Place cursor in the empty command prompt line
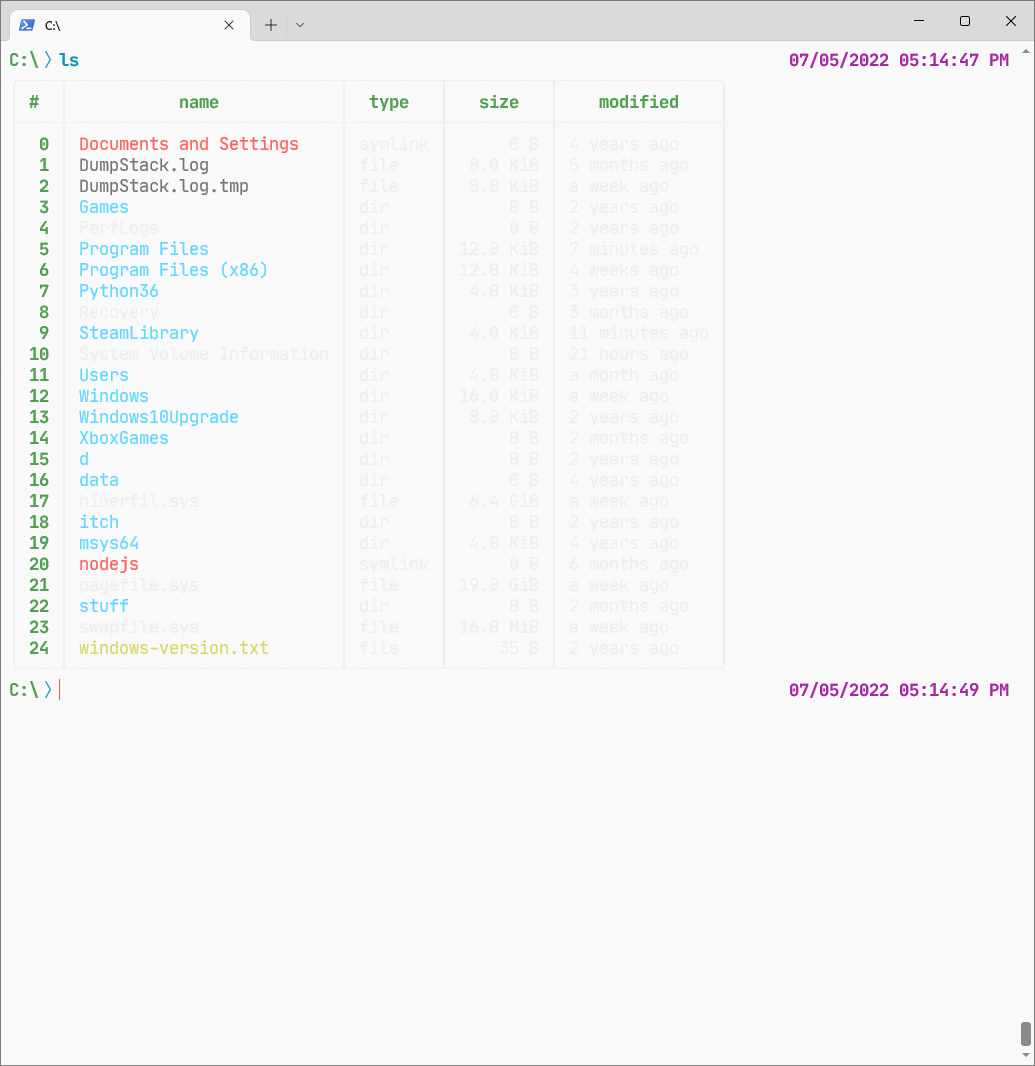This screenshot has height=1066, width=1035. pos(58,690)
